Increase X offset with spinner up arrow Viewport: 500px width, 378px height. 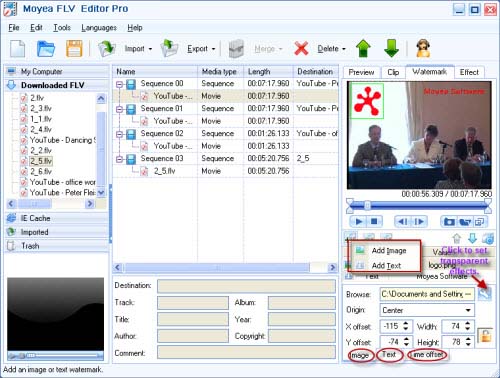point(406,323)
